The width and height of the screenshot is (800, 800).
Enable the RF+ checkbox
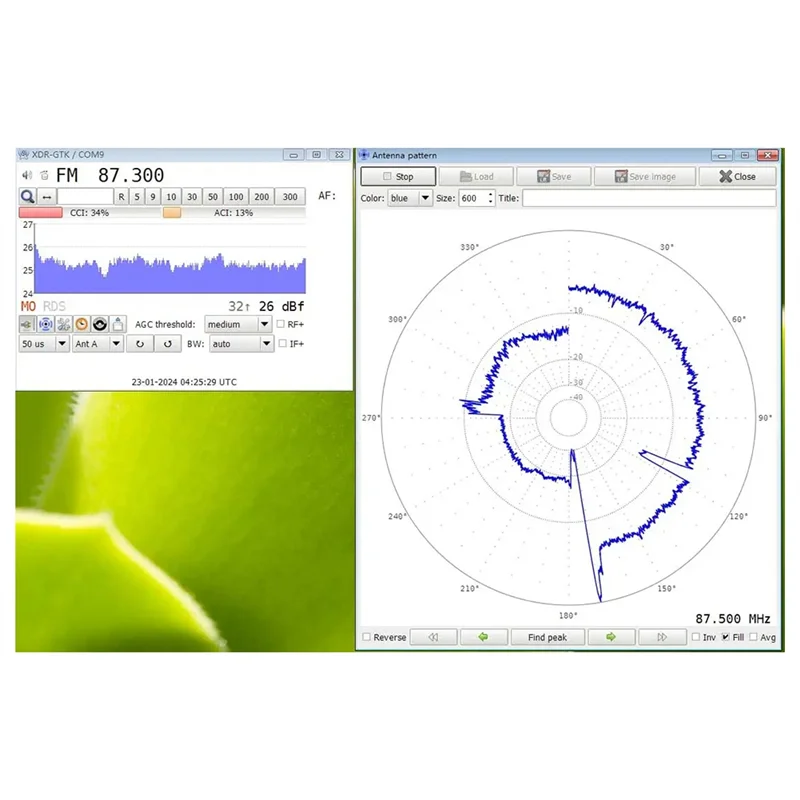280,324
